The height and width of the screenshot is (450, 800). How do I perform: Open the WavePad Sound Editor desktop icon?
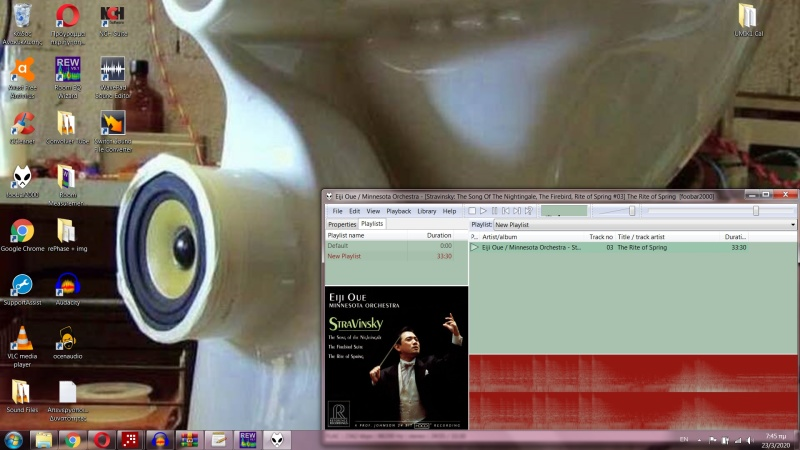point(113,78)
